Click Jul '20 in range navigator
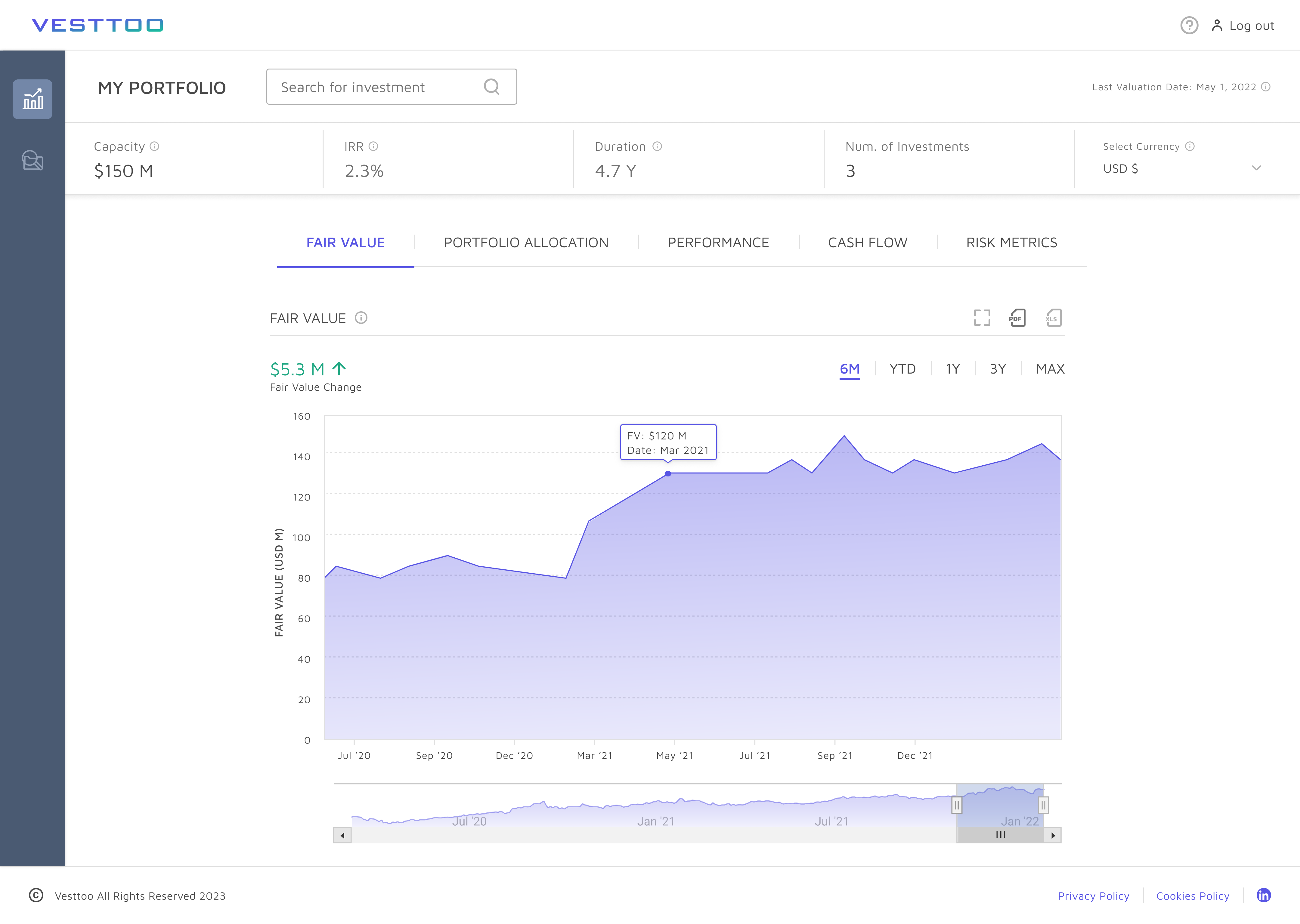This screenshot has width=1300, height=924. [469, 821]
